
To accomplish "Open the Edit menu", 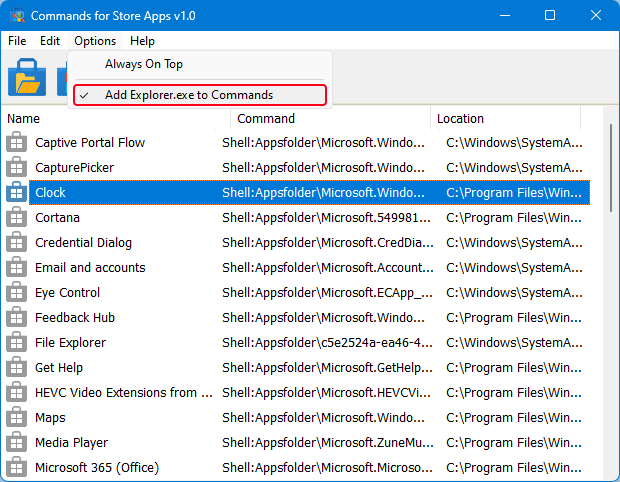I will click(50, 41).
